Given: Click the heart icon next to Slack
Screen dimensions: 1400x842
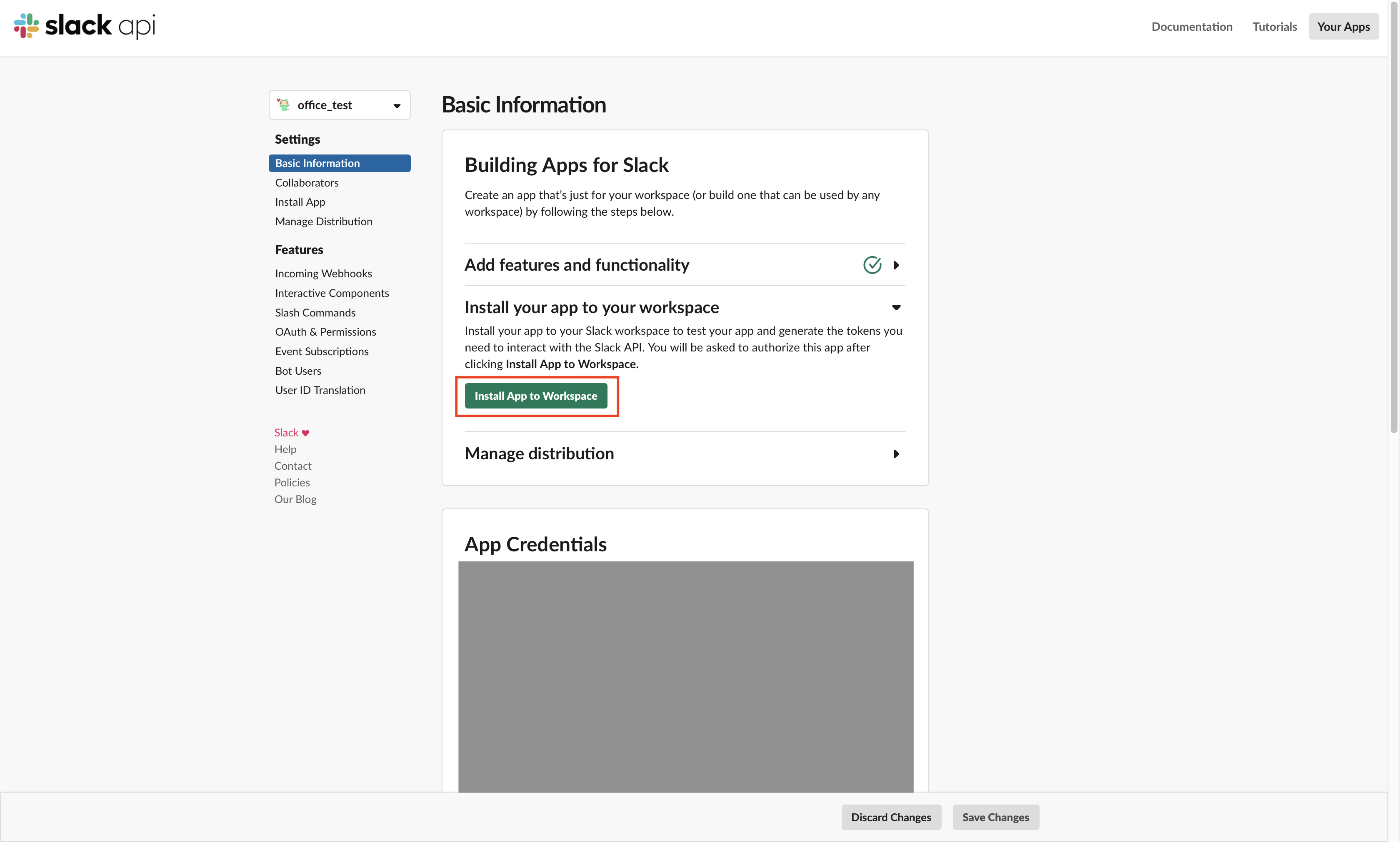Looking at the screenshot, I should point(305,433).
